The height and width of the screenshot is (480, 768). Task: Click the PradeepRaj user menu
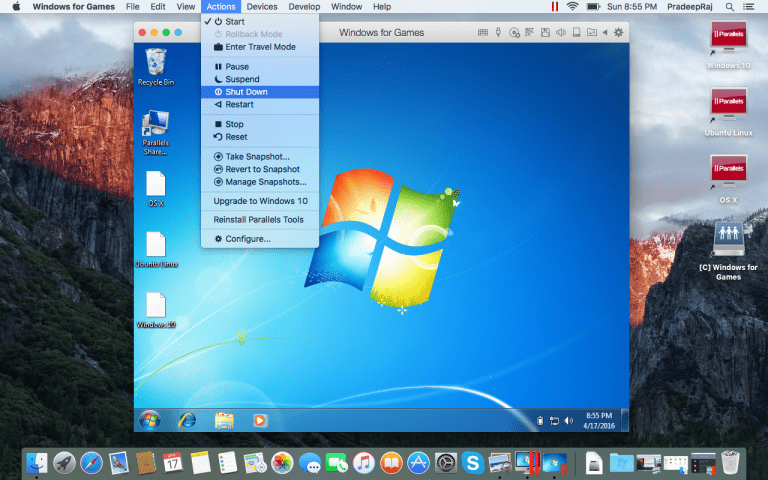[690, 6]
